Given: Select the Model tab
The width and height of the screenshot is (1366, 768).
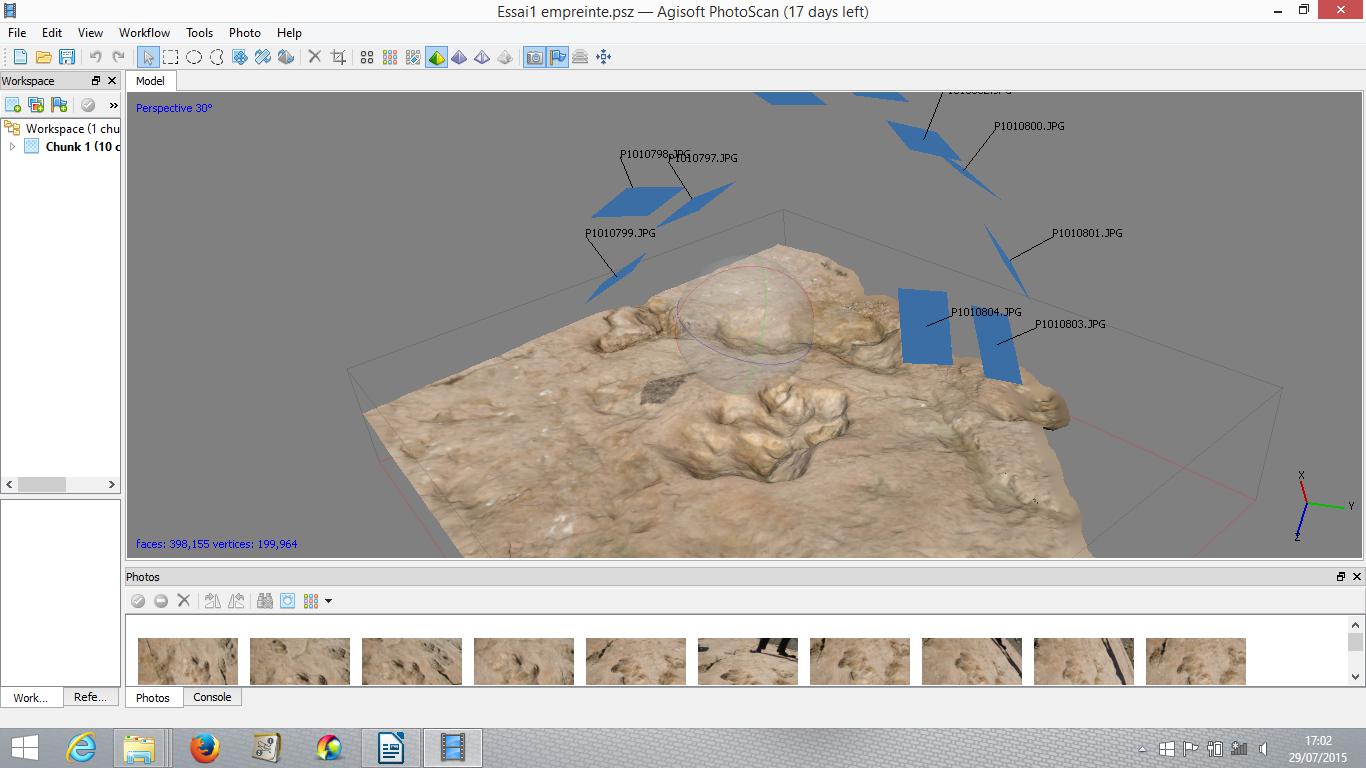Looking at the screenshot, I should point(150,81).
